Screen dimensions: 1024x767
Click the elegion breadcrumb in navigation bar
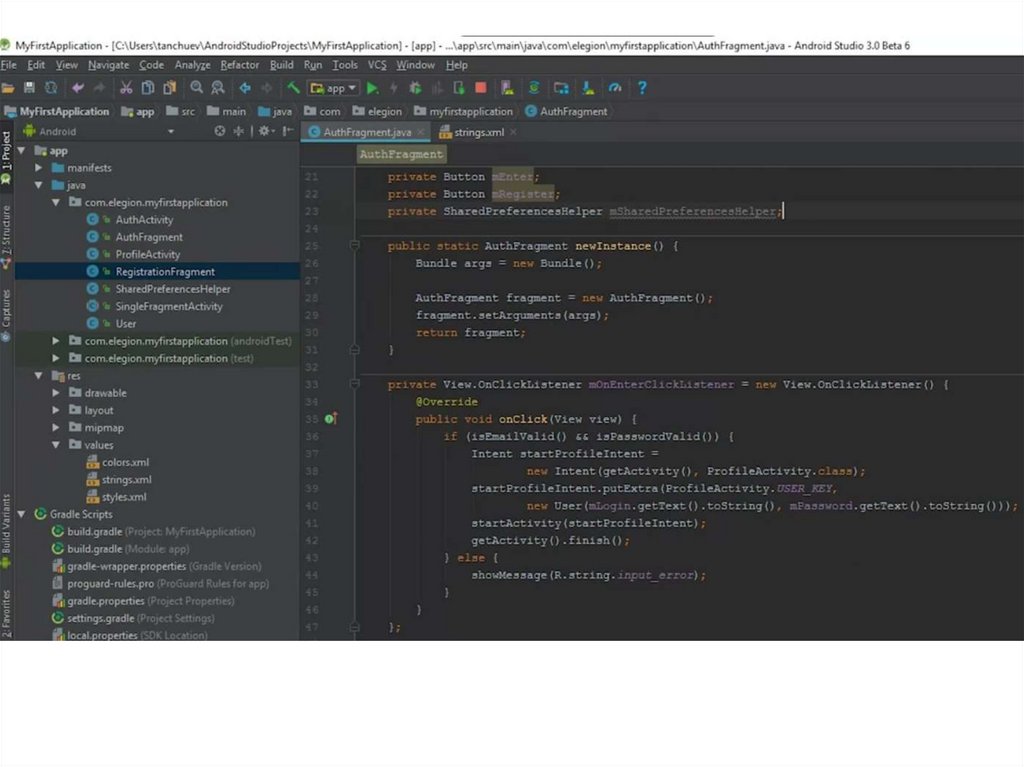pyautogui.click(x=384, y=112)
